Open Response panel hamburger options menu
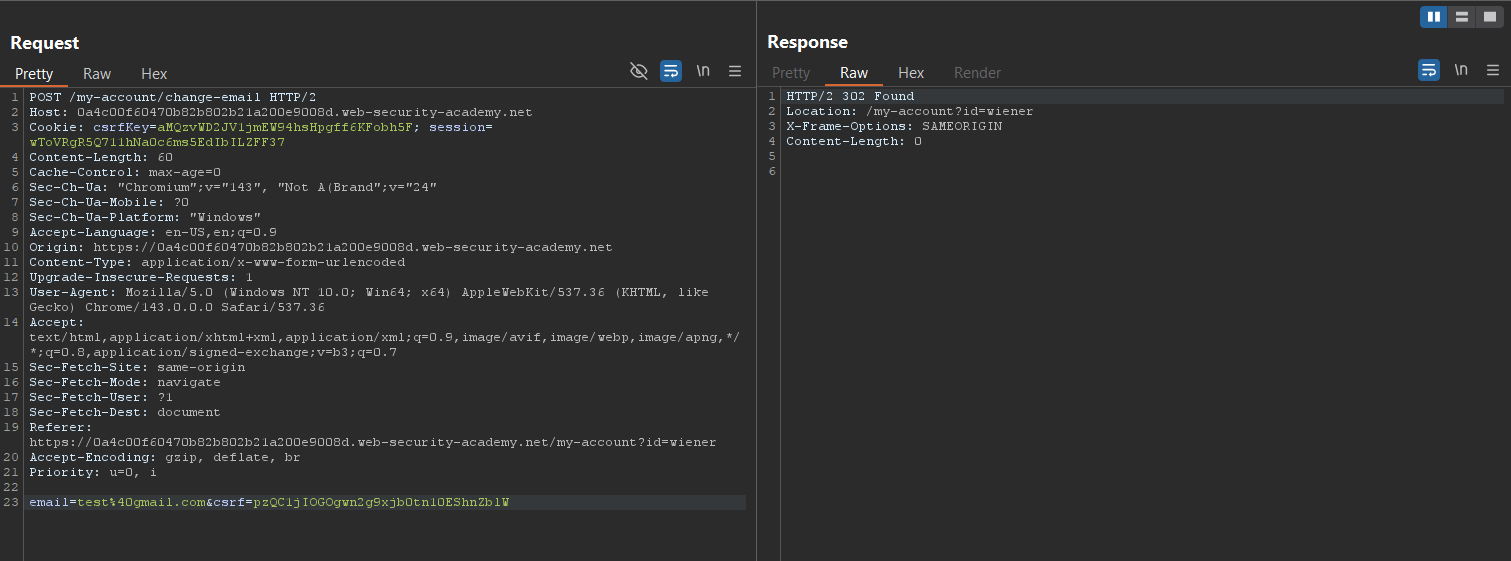1511x561 pixels. 1493,70
